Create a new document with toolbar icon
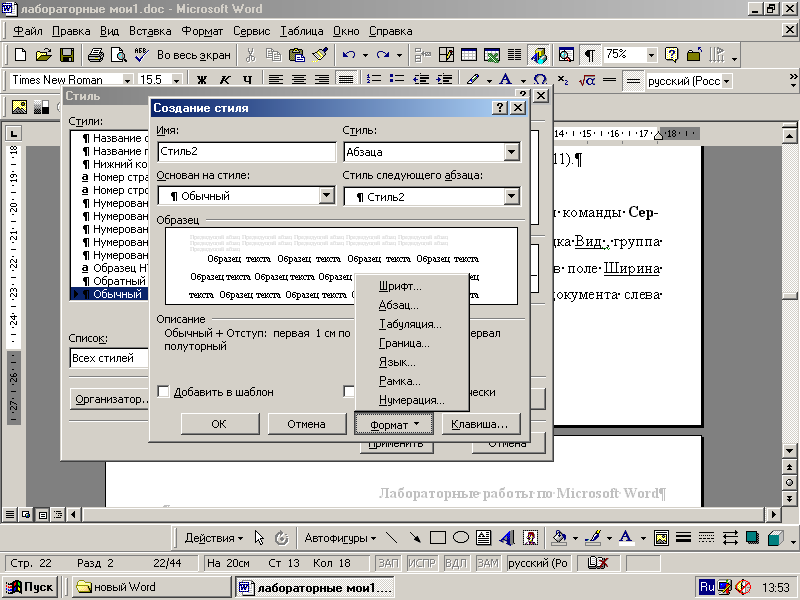Viewport: 800px width, 600px height. [20, 55]
